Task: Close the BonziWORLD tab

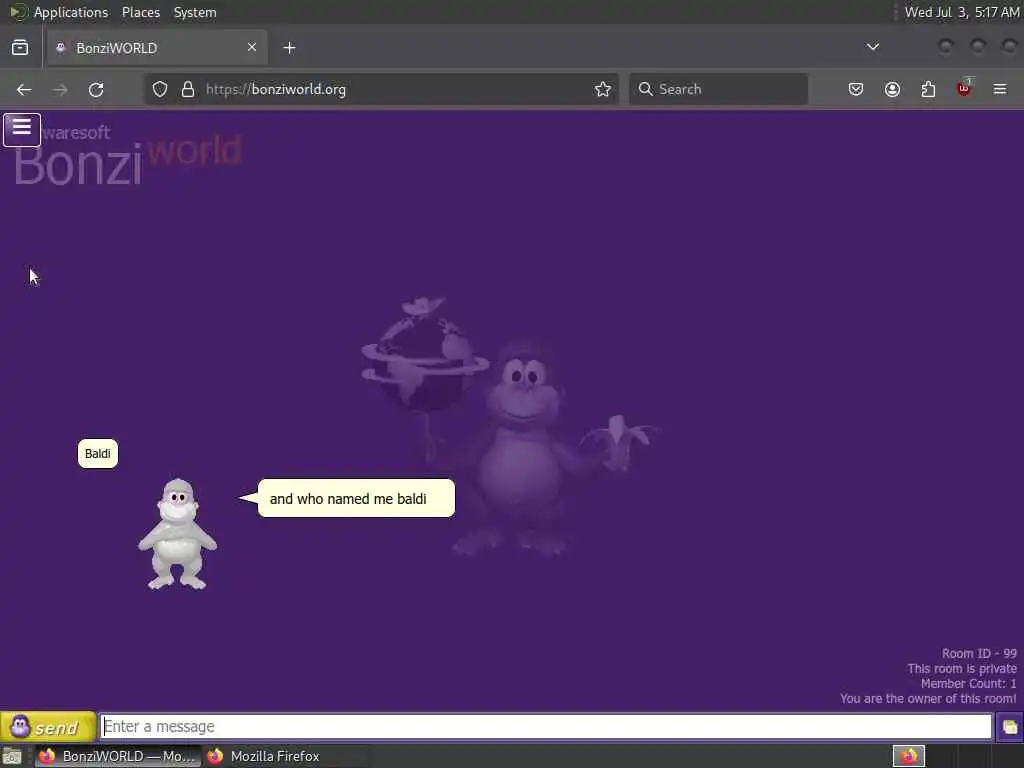Action: 252,47
